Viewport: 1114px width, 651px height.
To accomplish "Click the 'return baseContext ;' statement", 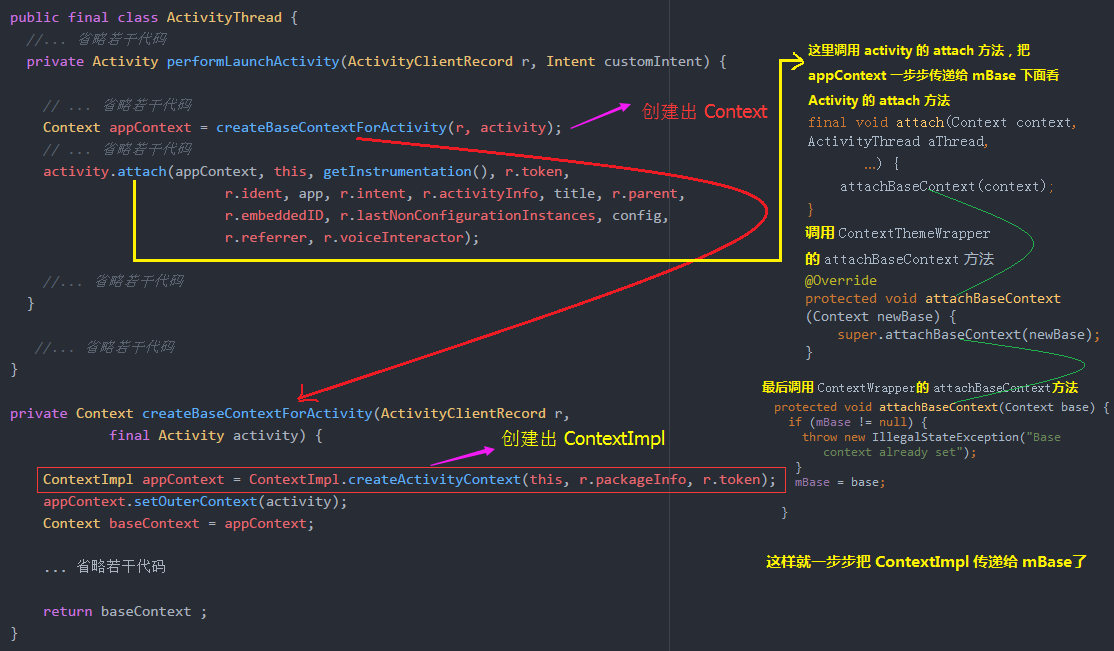I will tap(125, 611).
